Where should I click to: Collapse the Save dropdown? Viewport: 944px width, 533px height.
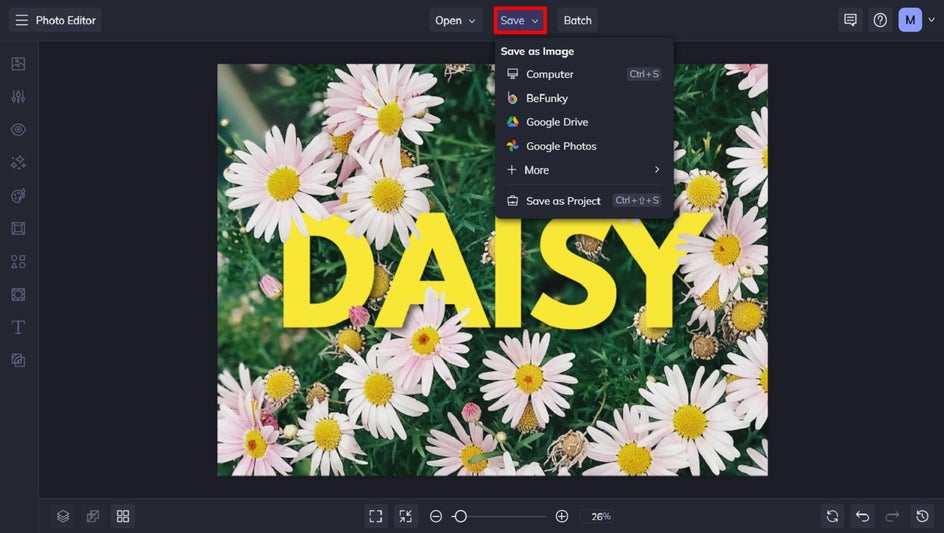click(x=520, y=20)
